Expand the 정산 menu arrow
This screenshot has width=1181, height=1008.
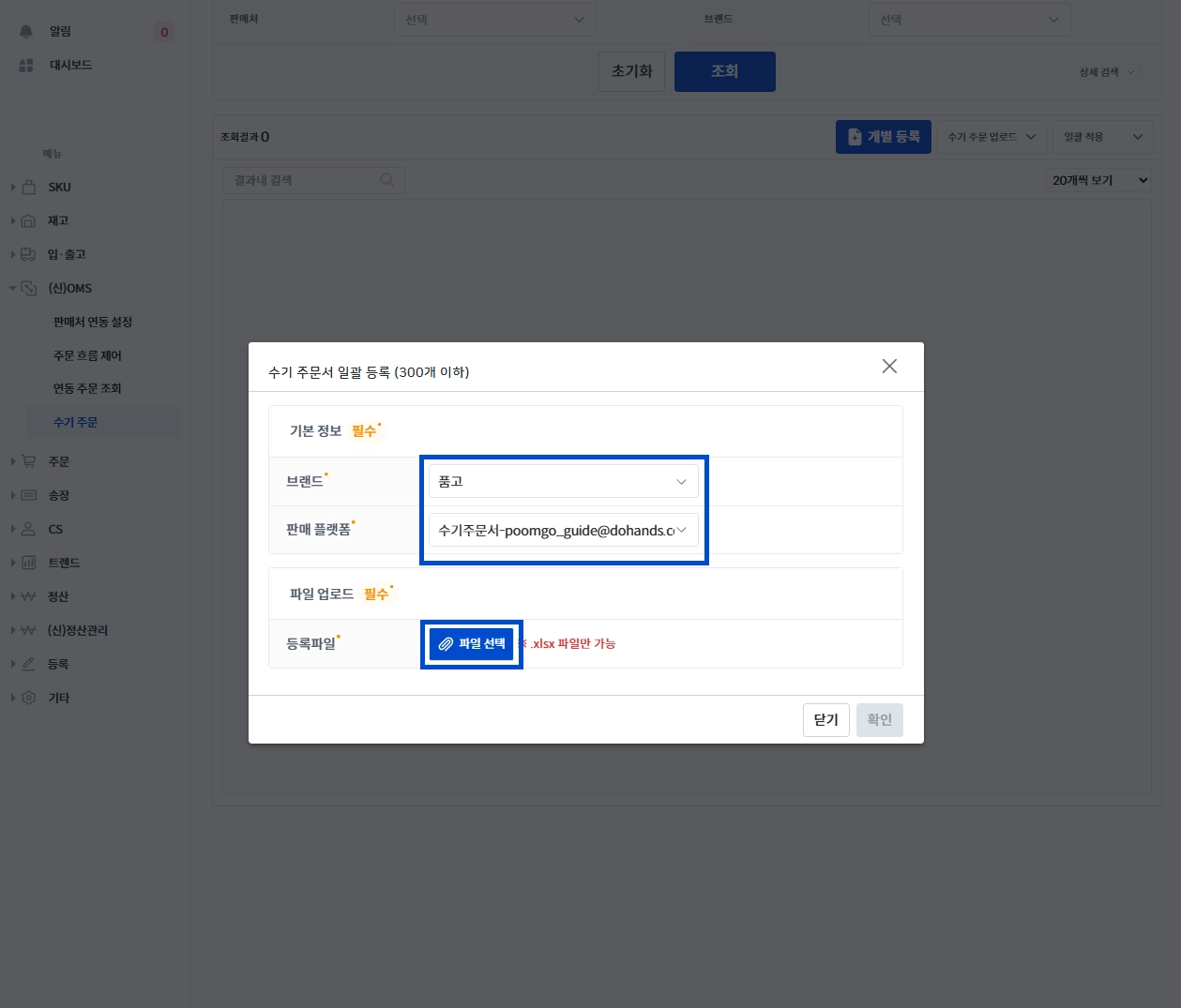click(13, 596)
